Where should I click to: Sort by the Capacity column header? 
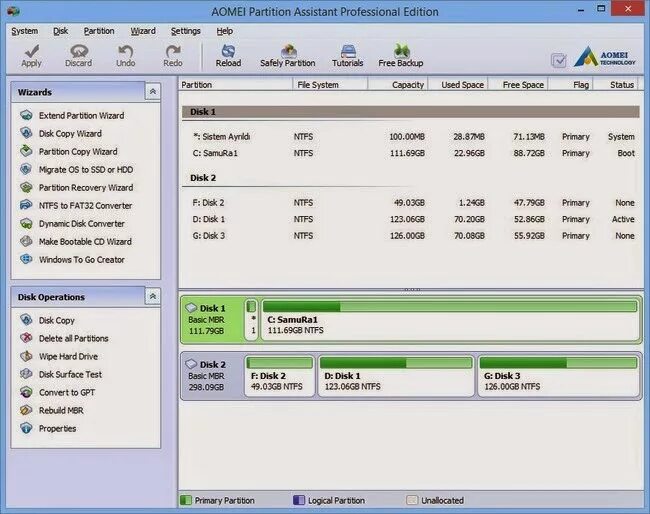tap(398, 85)
